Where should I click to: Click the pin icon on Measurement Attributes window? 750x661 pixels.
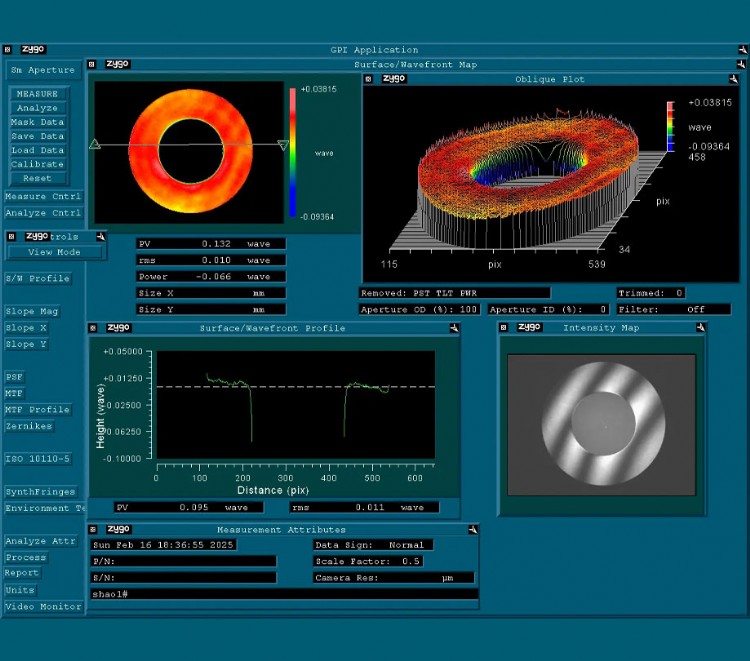(x=471, y=529)
